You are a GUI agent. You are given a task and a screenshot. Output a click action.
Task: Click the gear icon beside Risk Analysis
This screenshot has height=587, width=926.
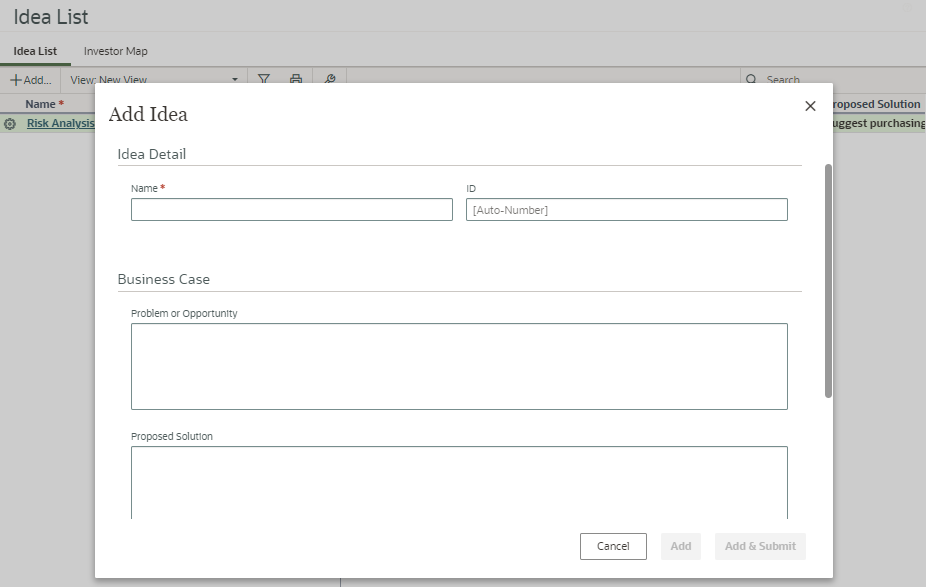[10, 124]
